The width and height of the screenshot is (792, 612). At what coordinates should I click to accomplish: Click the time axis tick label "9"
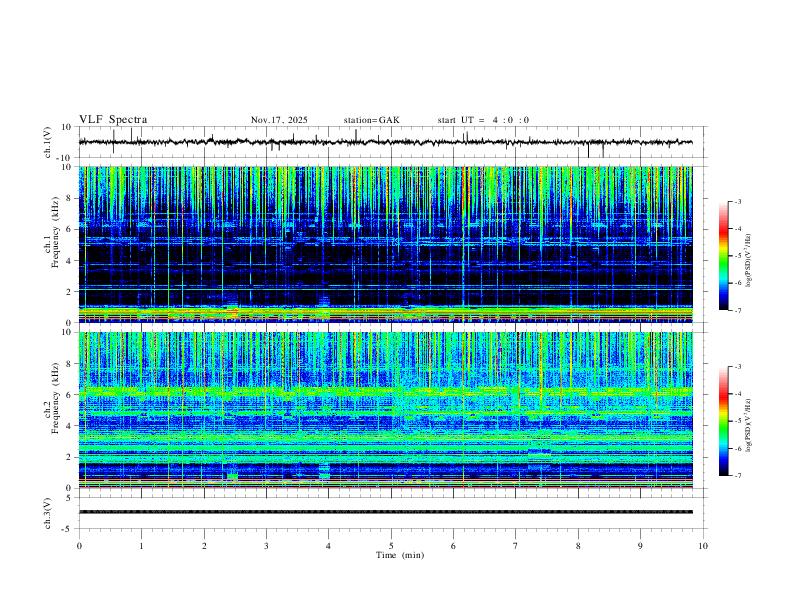640,546
